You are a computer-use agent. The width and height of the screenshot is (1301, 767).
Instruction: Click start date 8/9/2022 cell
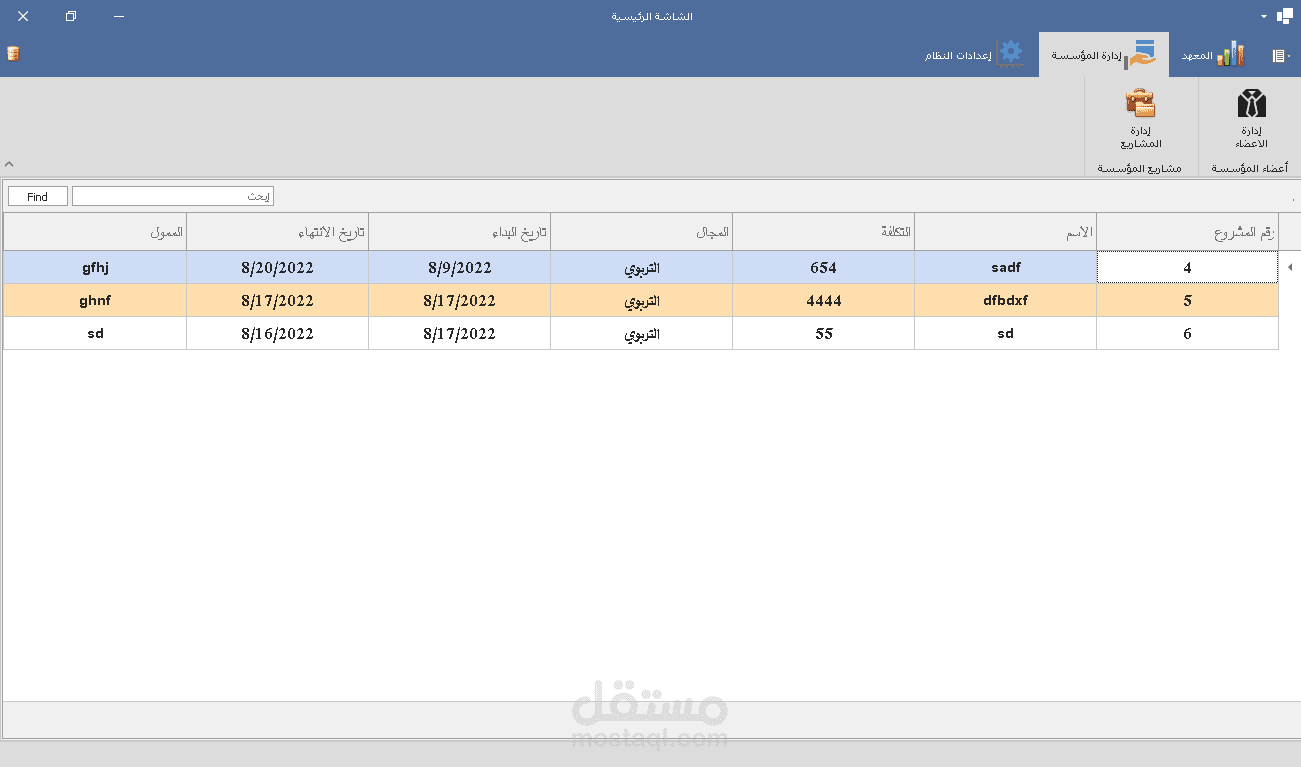pos(460,268)
